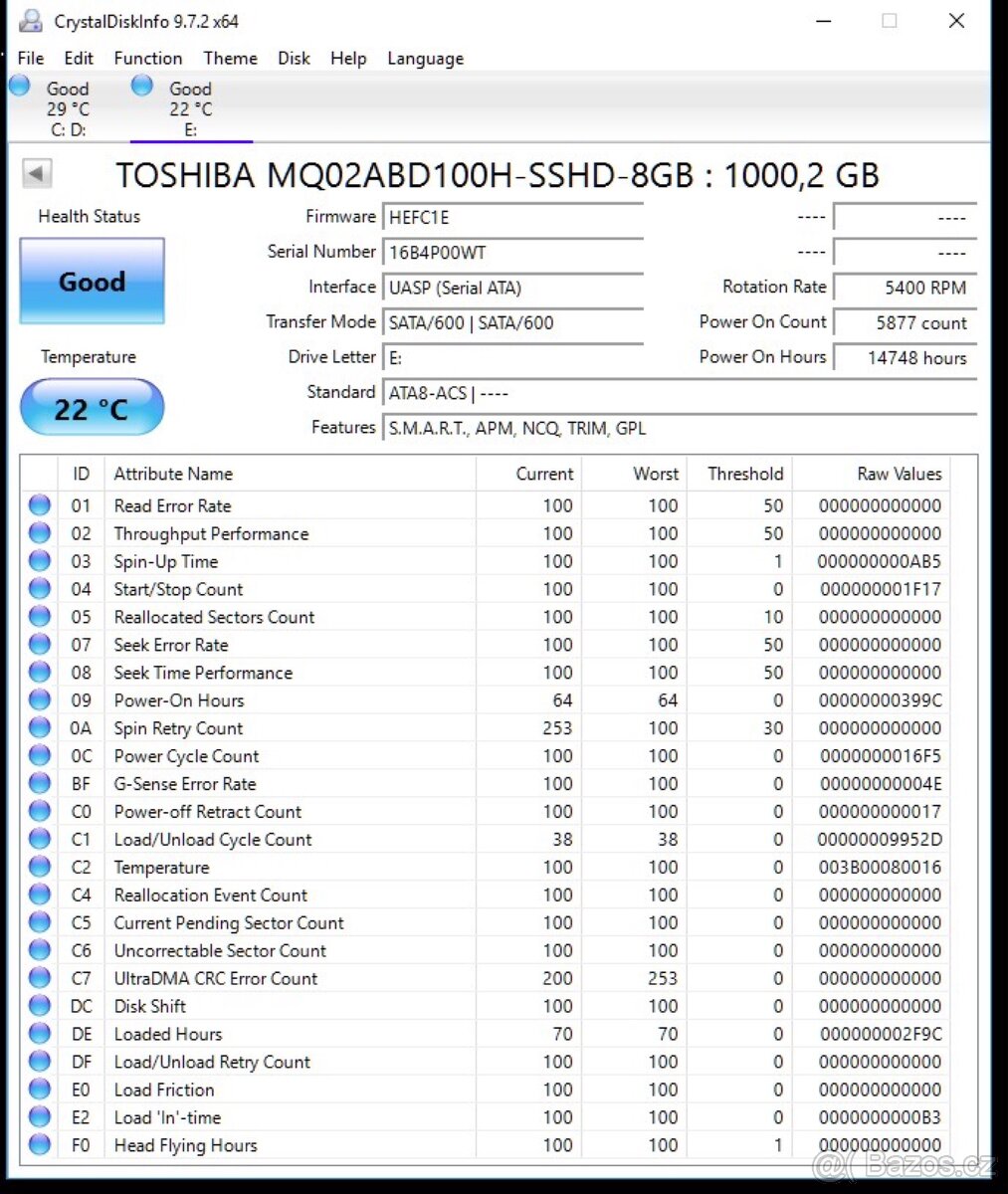
Task: Click the Standard field ATA8-ACS
Action: click(680, 393)
